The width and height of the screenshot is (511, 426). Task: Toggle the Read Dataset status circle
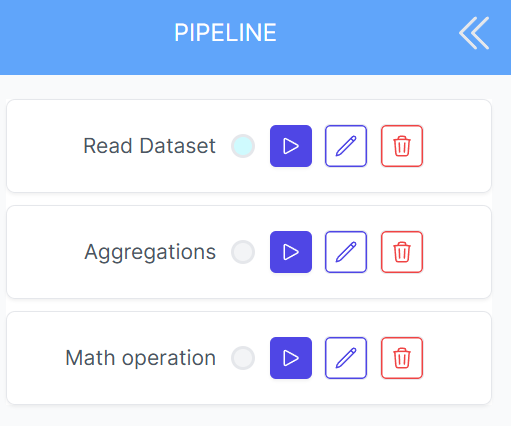[243, 146]
